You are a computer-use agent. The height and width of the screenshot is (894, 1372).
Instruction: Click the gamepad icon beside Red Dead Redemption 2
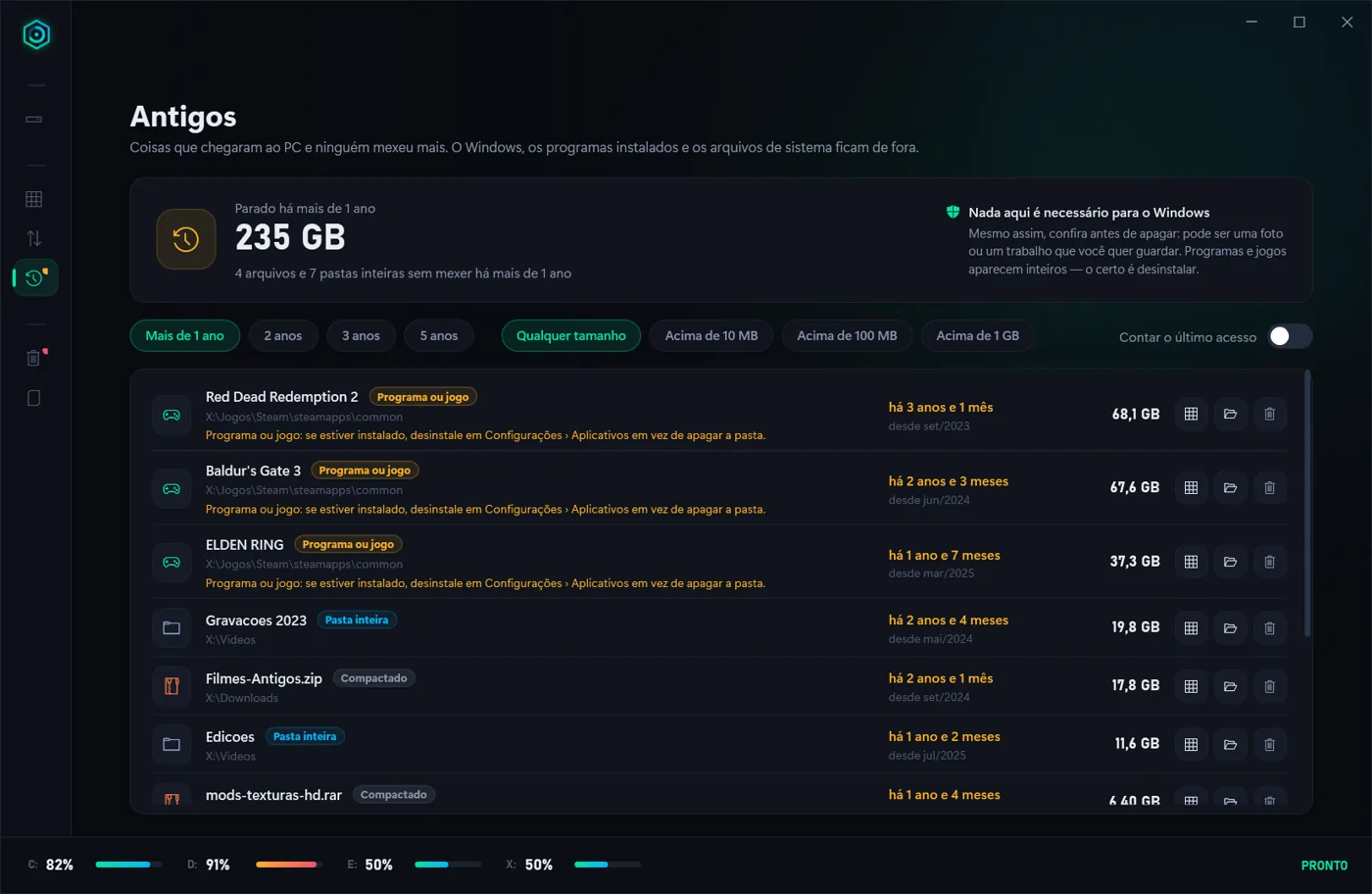pyautogui.click(x=171, y=415)
